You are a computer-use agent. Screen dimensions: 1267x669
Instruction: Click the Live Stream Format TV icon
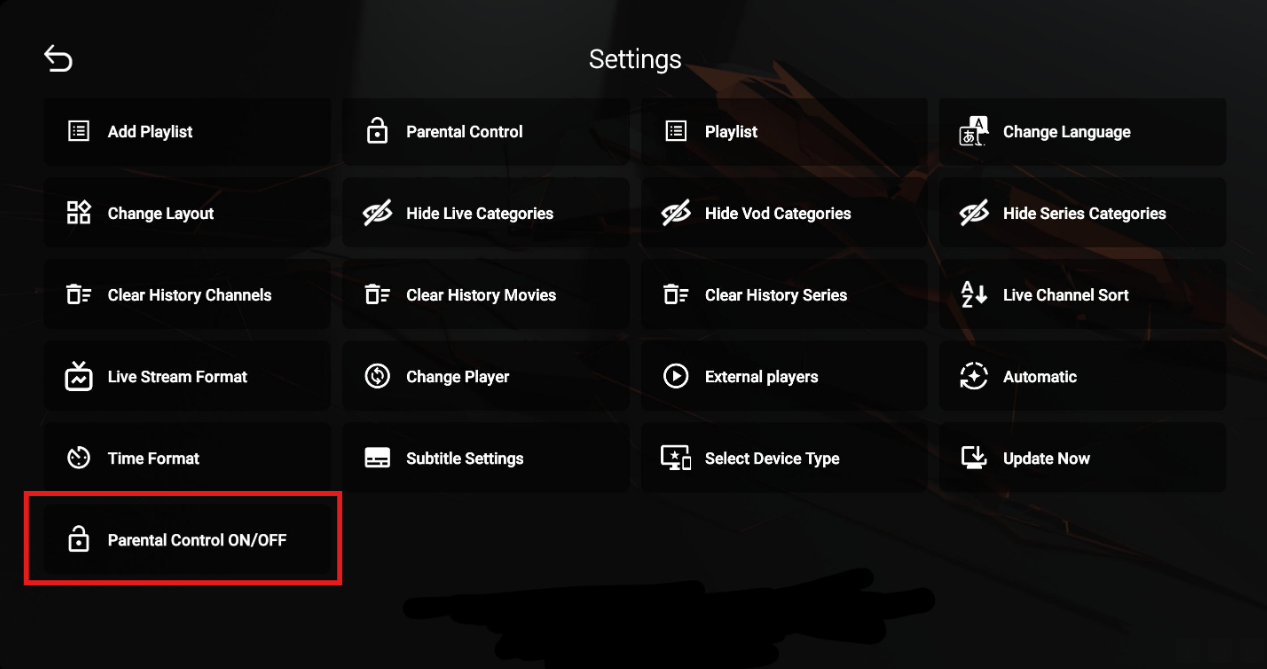pos(79,377)
